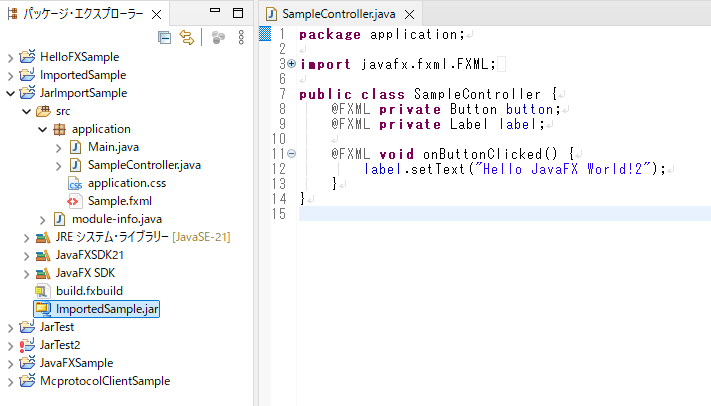This screenshot has height=406, width=711.
Task: Select the Sample.fxml file name
Action: point(120,201)
